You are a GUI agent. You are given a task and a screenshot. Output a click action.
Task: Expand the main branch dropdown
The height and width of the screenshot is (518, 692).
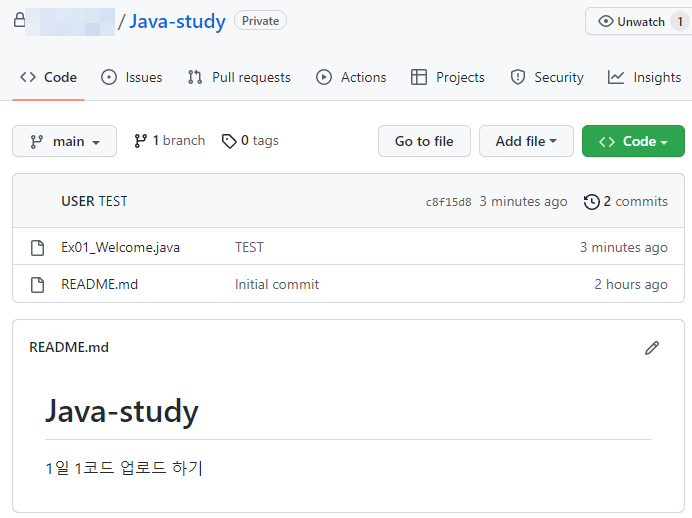(x=64, y=141)
